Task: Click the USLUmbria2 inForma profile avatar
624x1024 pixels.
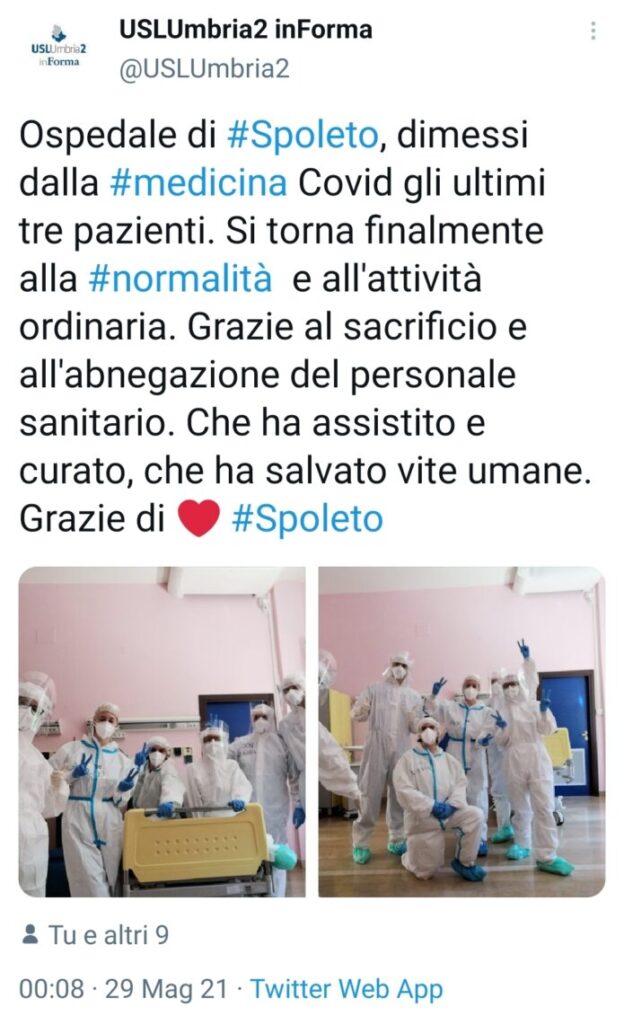Action: tap(58, 47)
